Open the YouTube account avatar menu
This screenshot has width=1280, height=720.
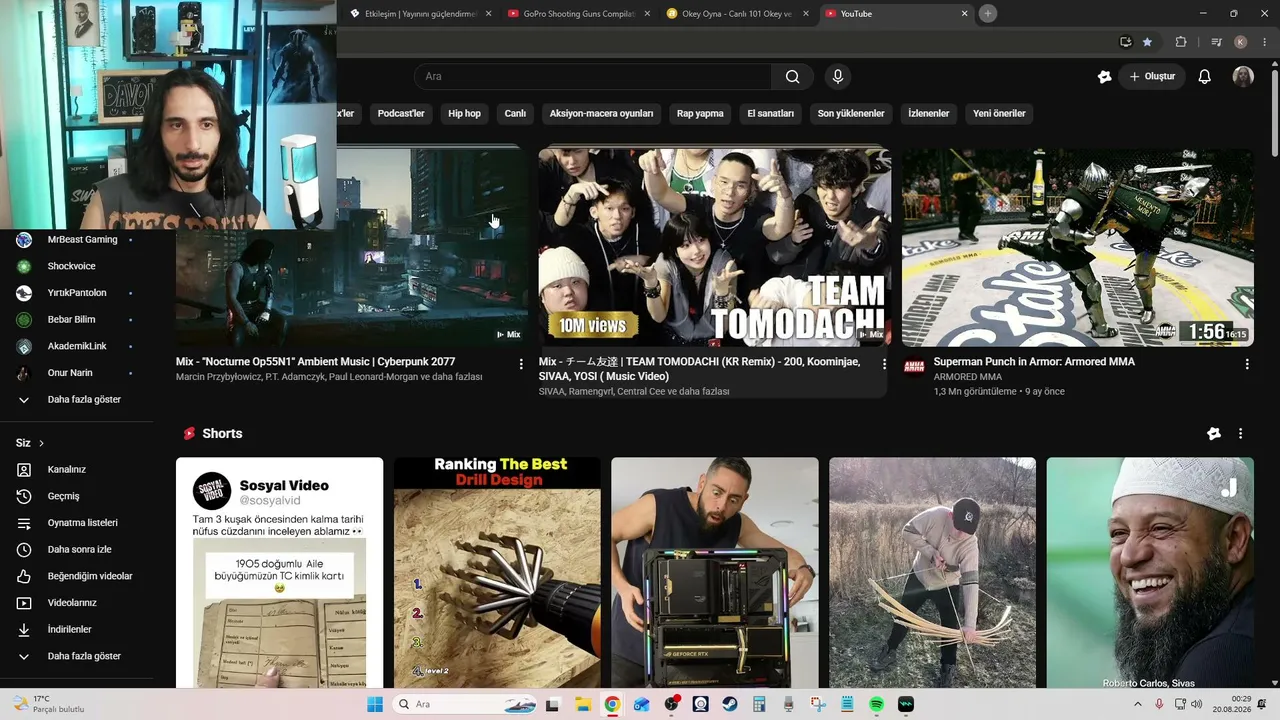pyautogui.click(x=1243, y=77)
